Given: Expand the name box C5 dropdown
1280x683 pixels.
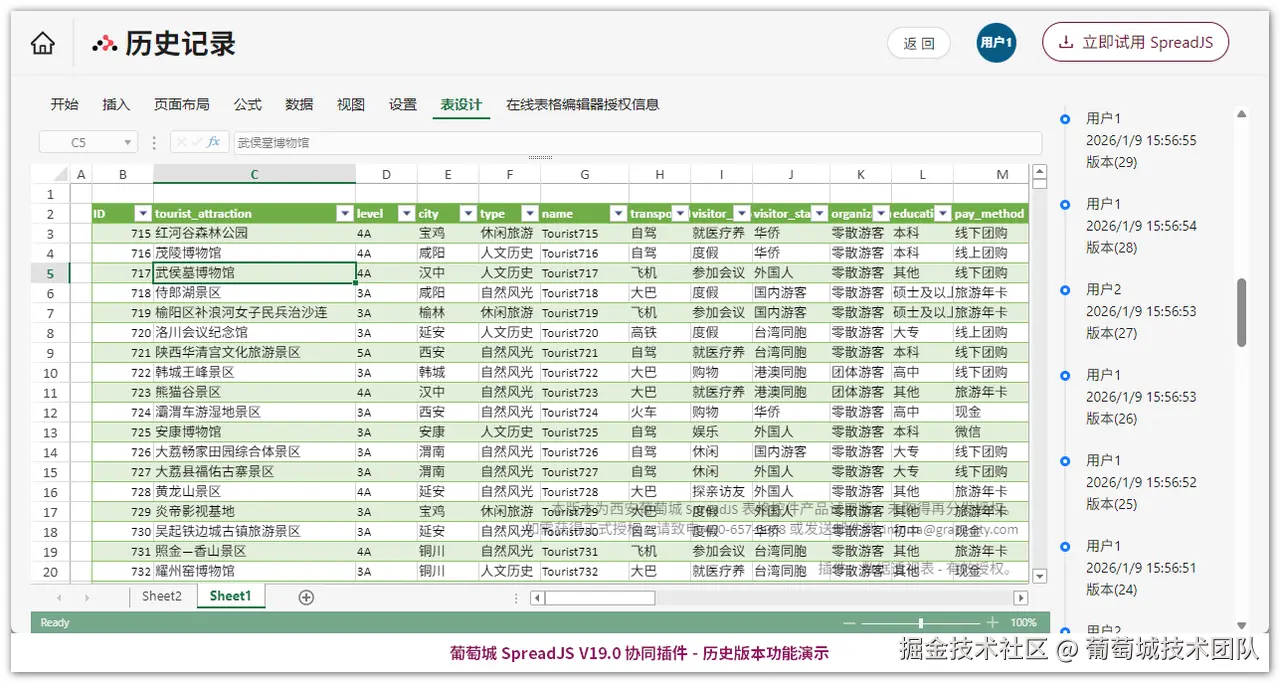Looking at the screenshot, I should point(127,143).
